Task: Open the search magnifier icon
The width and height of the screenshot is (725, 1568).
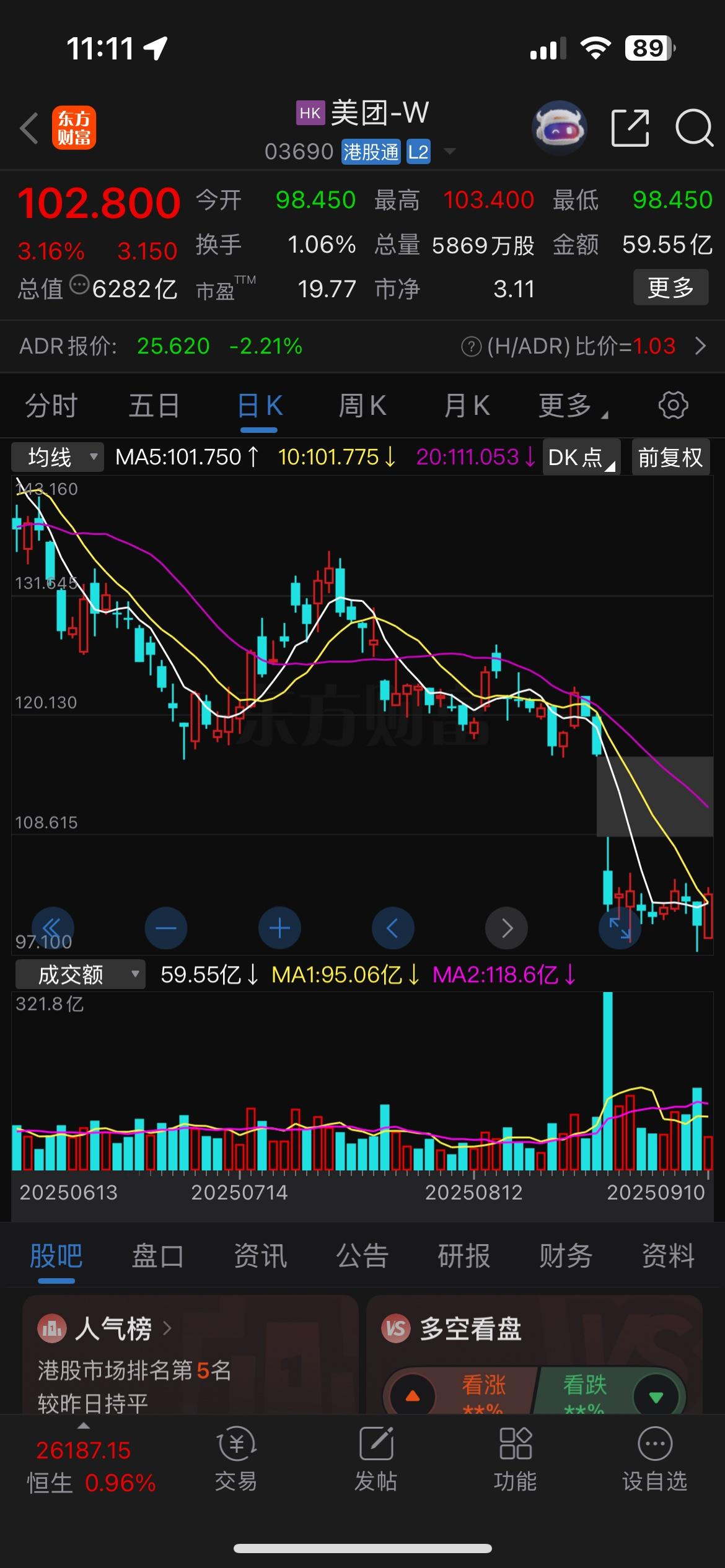Action: tap(694, 128)
